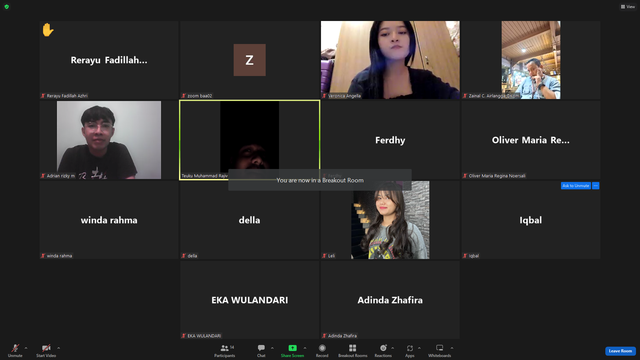Select Leli's video tile
Image resolution: width=640 pixels, height=360 pixels.
(390, 220)
